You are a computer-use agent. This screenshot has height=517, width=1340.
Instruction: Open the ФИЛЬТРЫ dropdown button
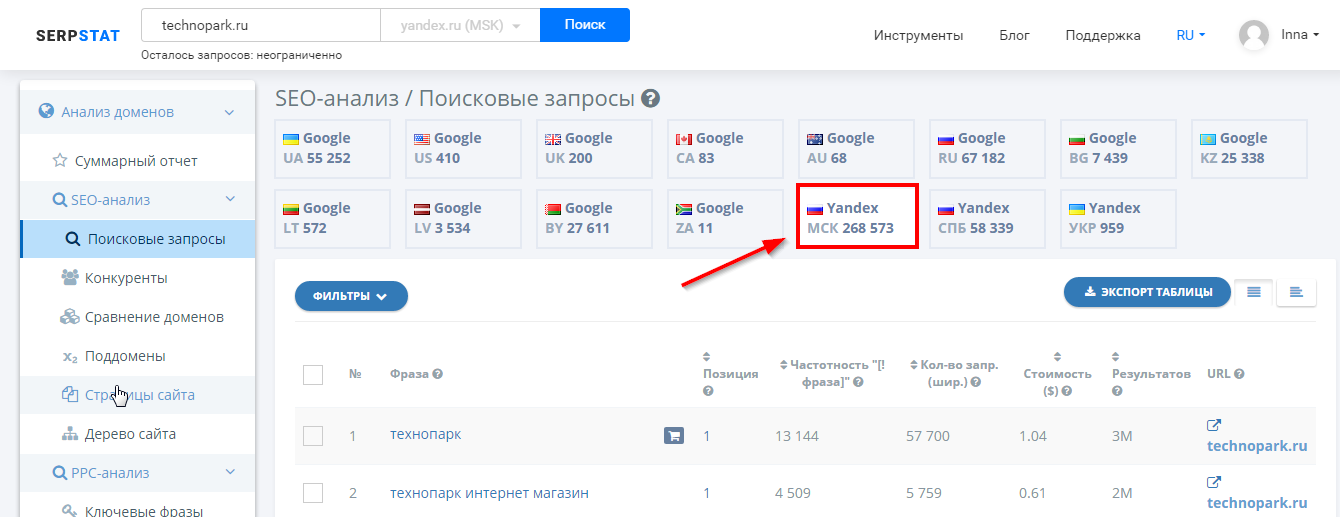pos(351,296)
